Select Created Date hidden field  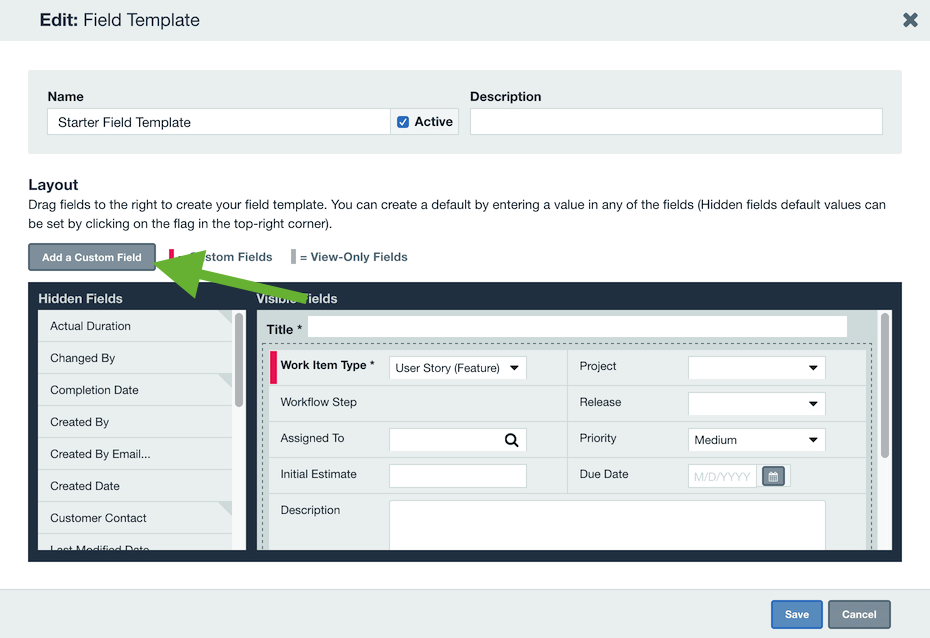pyautogui.click(x=135, y=486)
